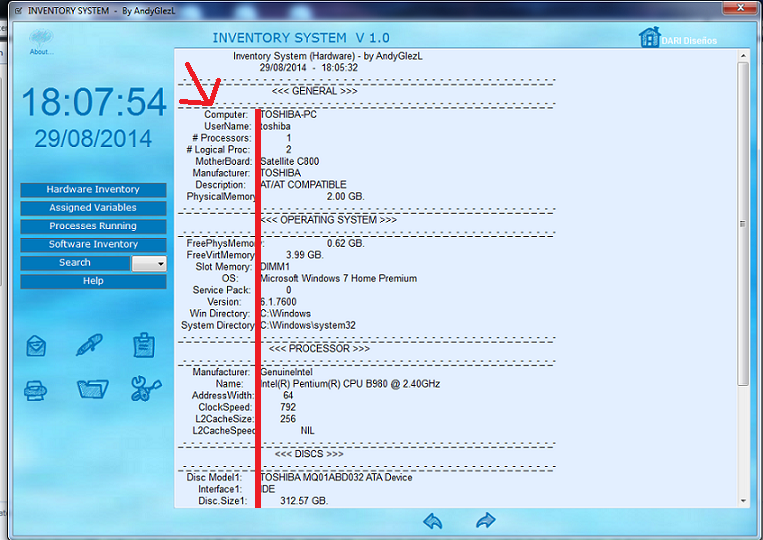Select the pen edit icon
Viewport: 763px width, 540px height.
90,344
